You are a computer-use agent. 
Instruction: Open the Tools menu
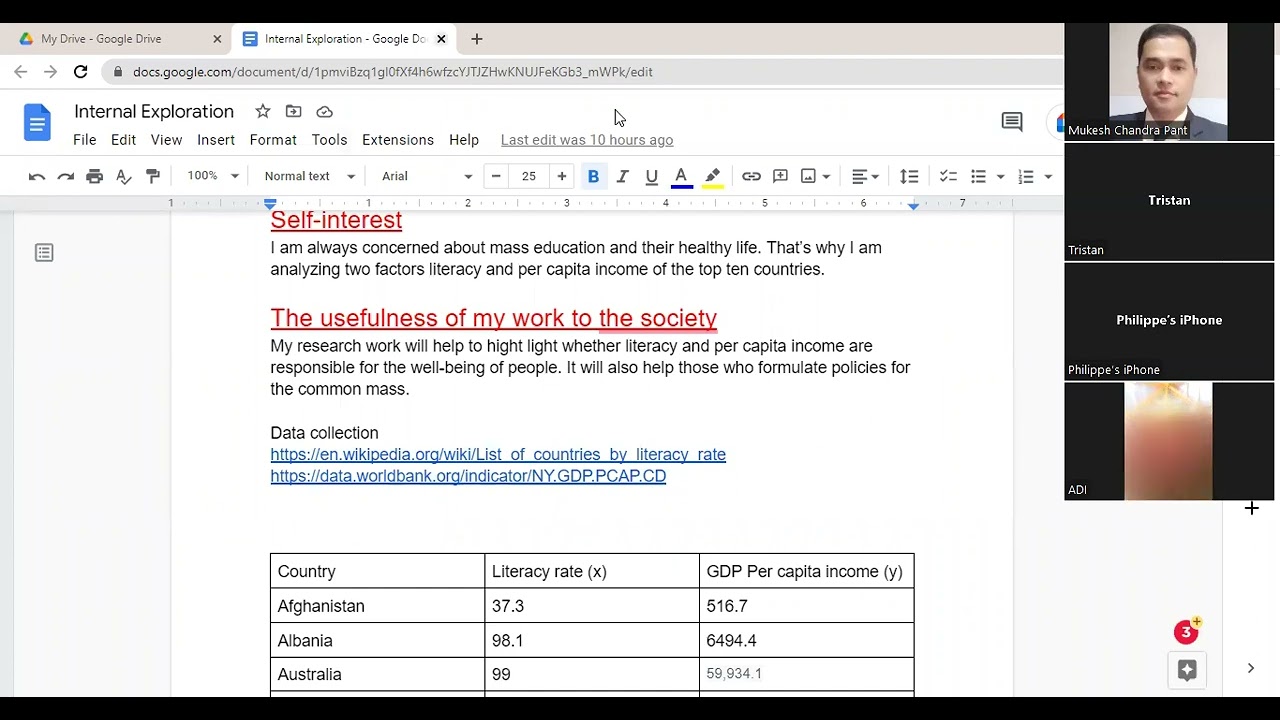pyautogui.click(x=329, y=140)
